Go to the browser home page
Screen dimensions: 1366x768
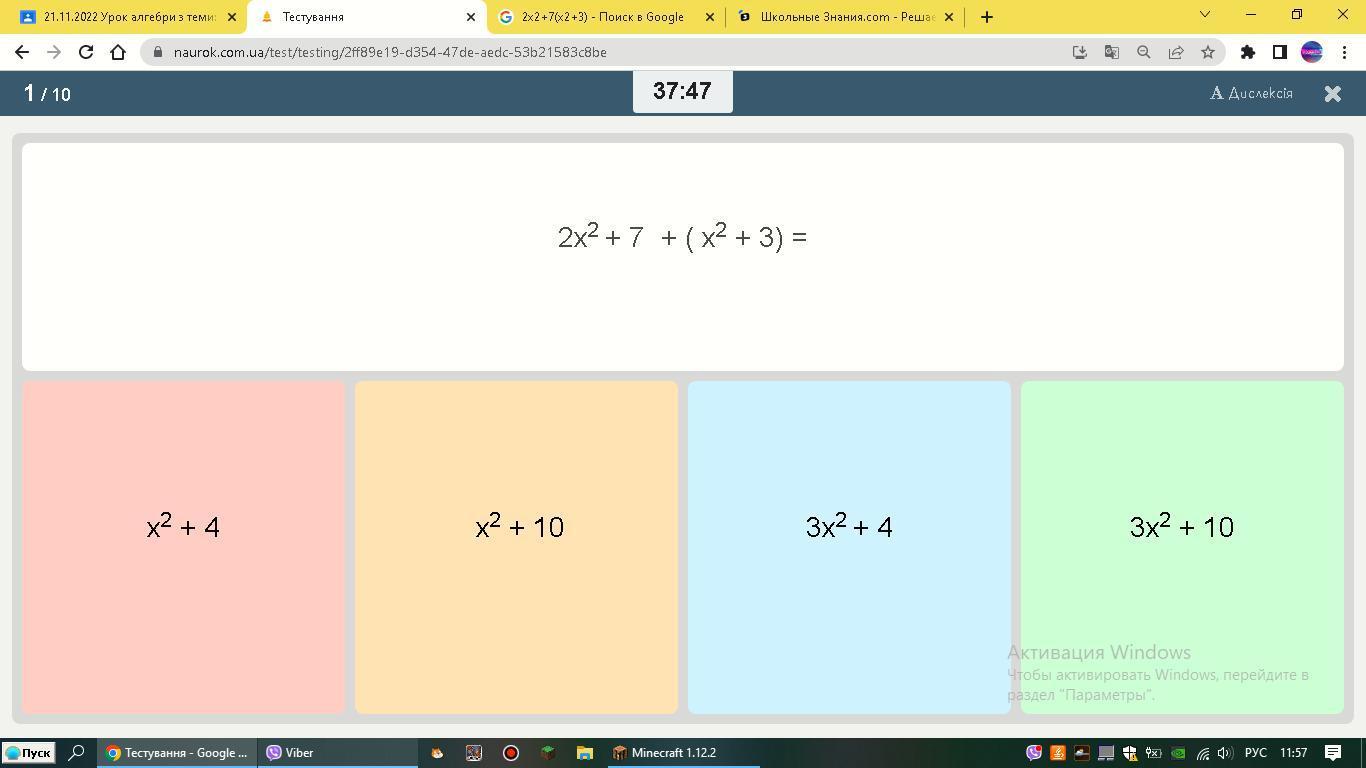[x=118, y=52]
